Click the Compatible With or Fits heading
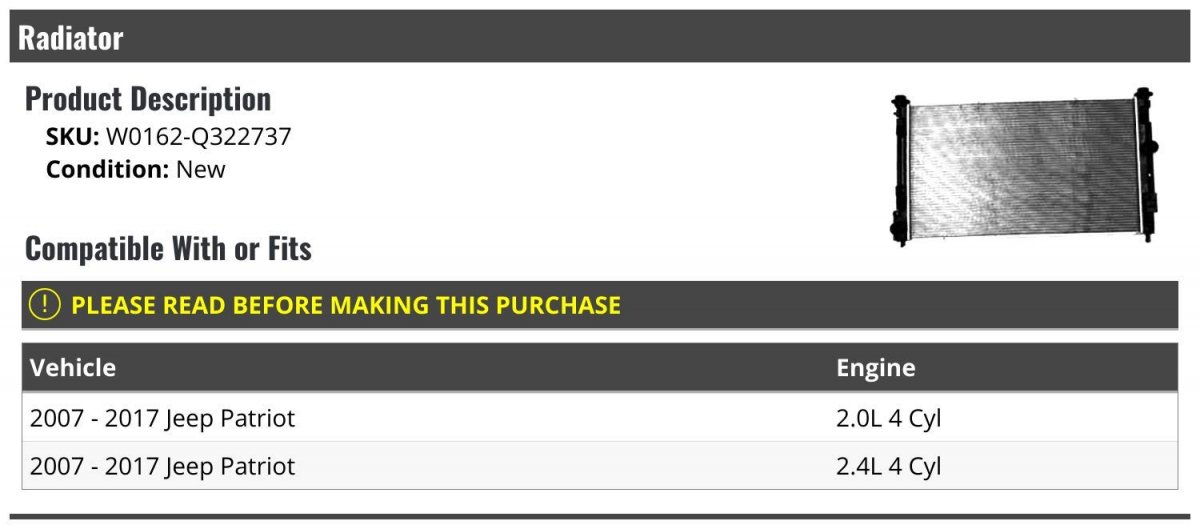 168,248
